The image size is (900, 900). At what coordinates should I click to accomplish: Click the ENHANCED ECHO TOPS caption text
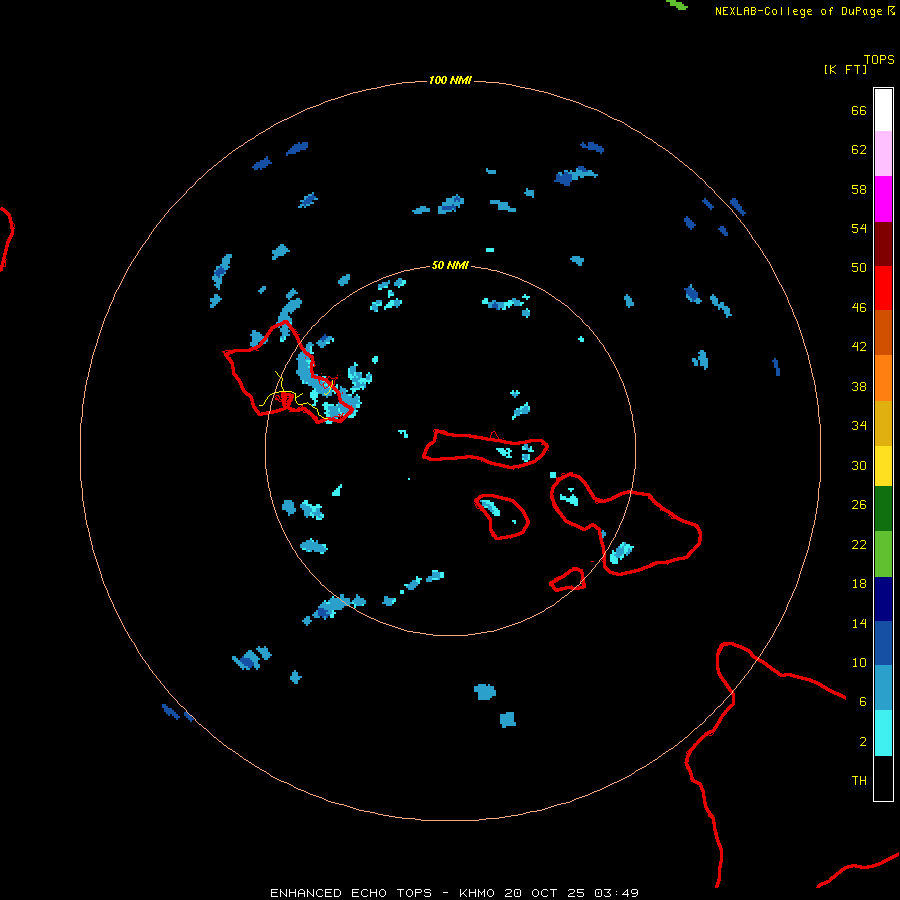click(x=351, y=893)
